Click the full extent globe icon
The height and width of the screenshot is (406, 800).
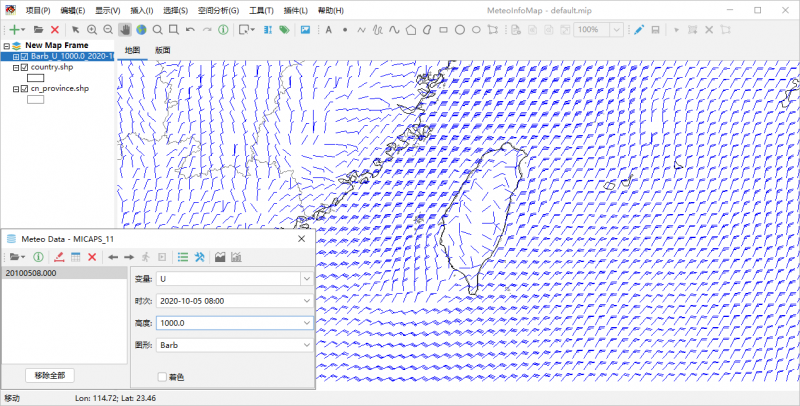pyautogui.click(x=141, y=30)
